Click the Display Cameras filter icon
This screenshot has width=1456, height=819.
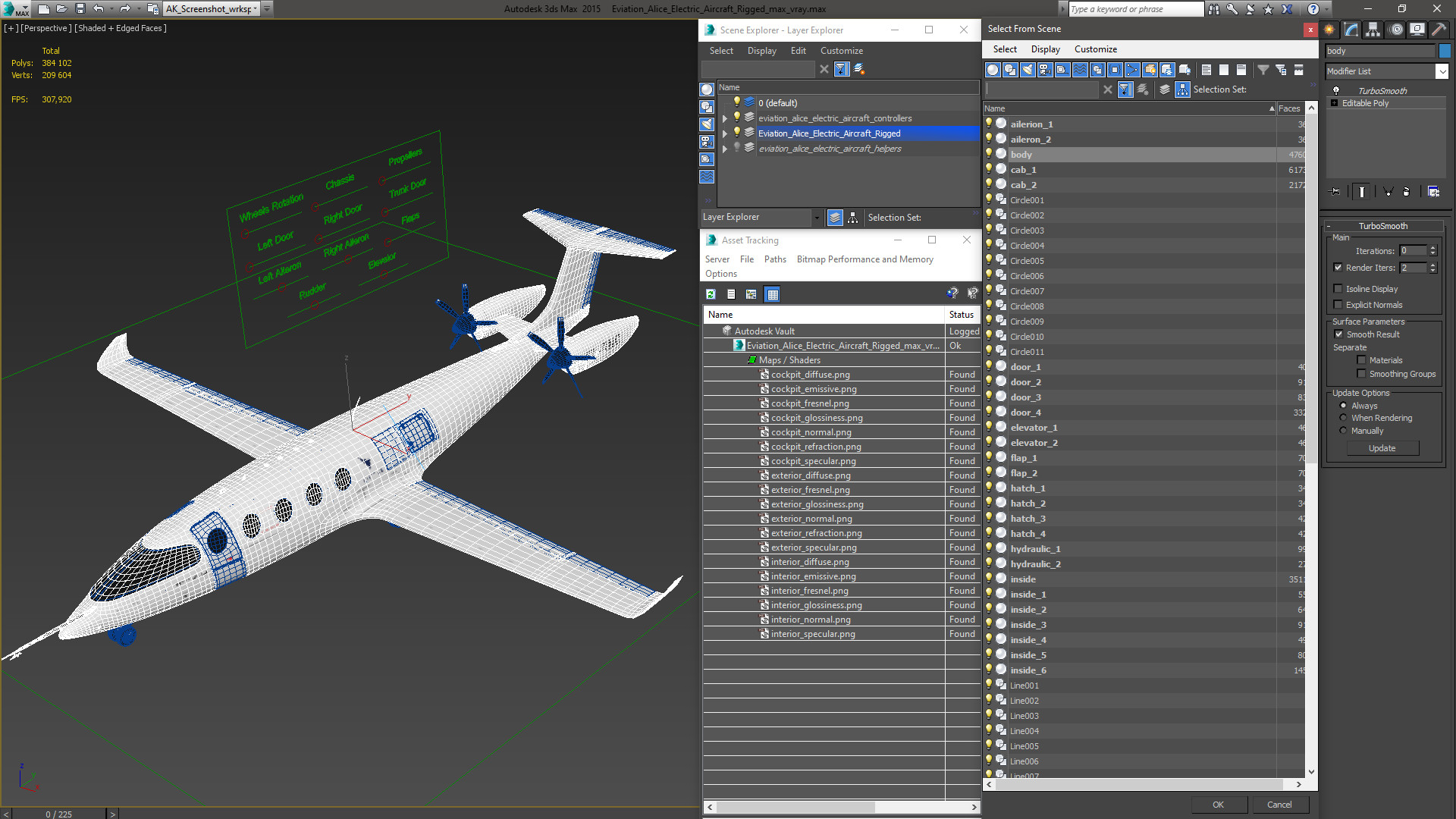point(1045,70)
